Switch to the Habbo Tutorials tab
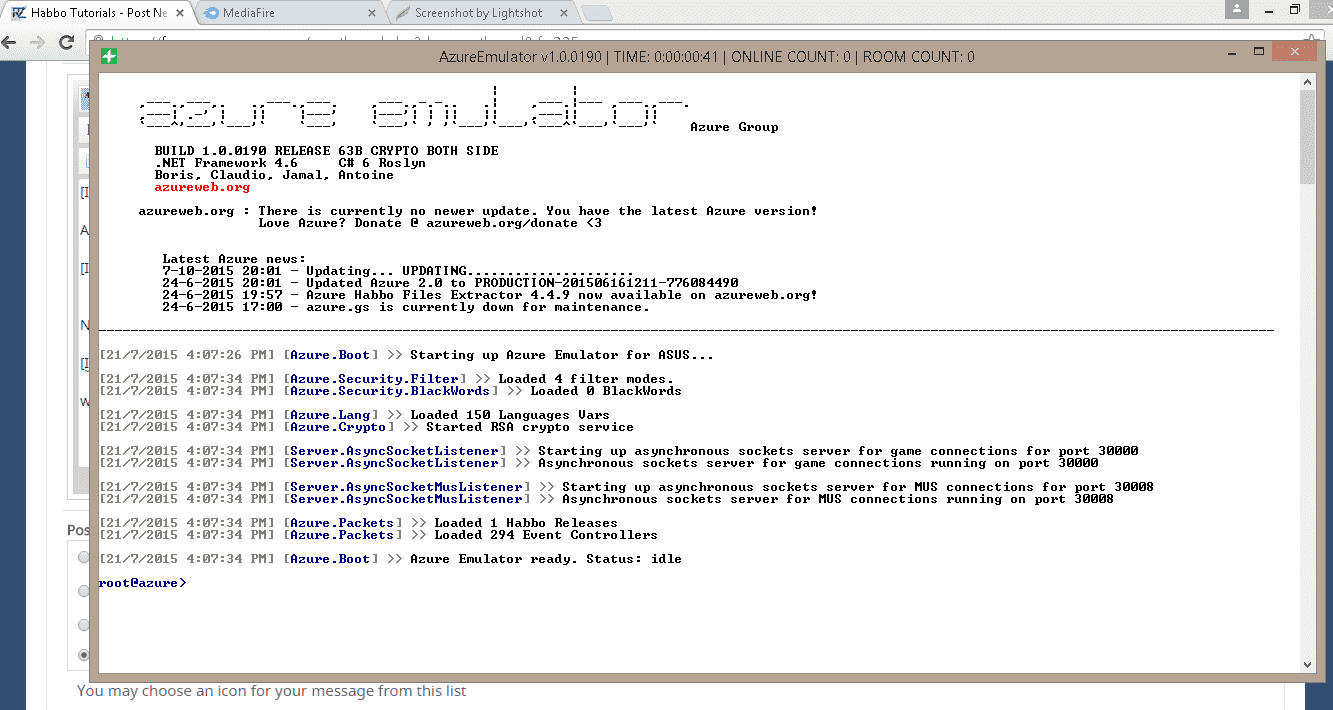Image resolution: width=1333 pixels, height=710 pixels. tap(97, 13)
